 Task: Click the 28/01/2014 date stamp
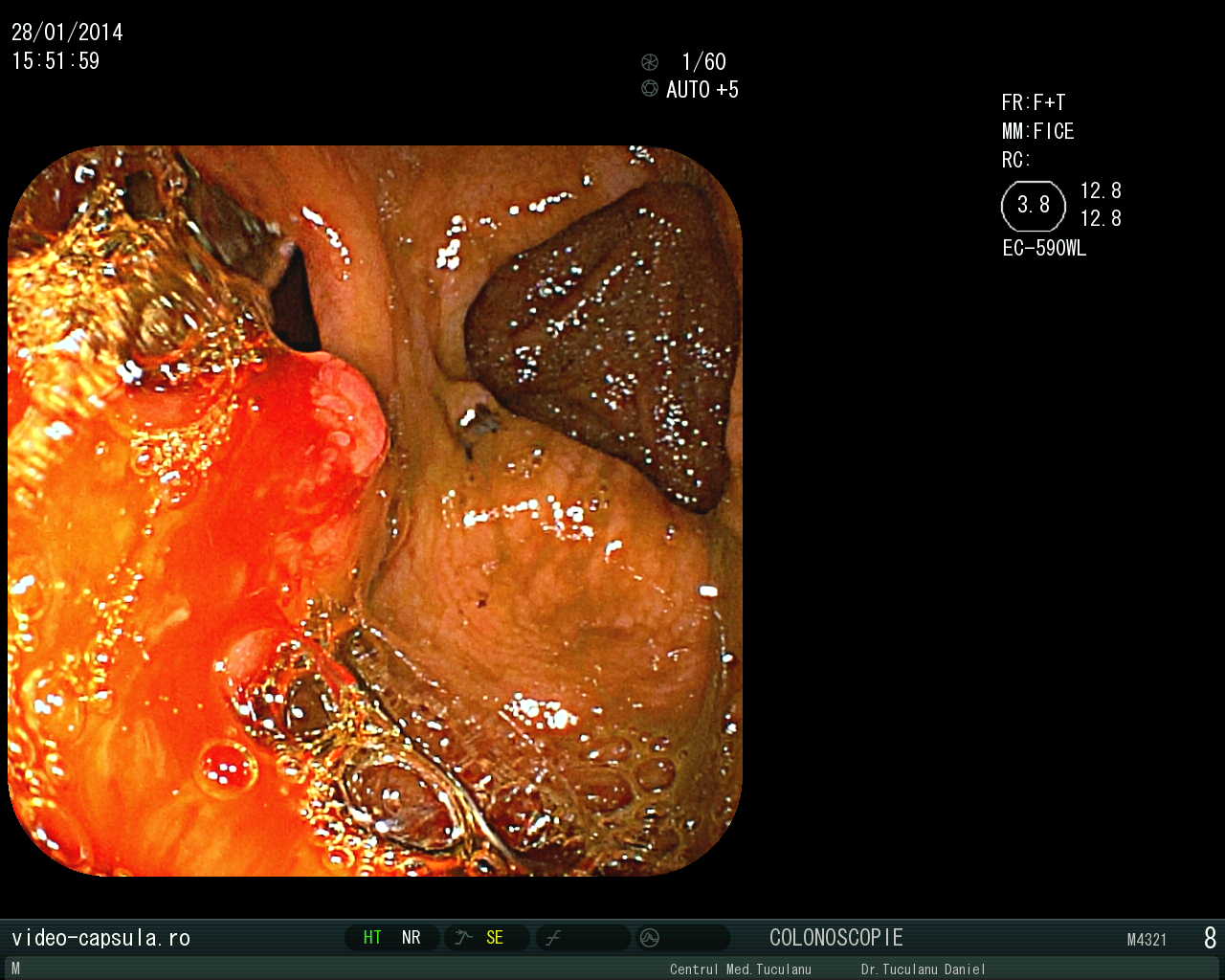tap(67, 33)
